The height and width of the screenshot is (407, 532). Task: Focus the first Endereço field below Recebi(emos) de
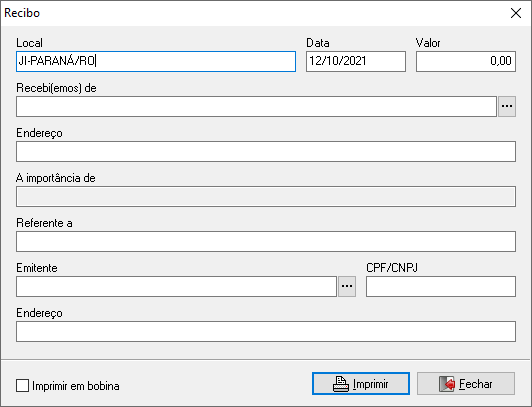tap(266, 152)
